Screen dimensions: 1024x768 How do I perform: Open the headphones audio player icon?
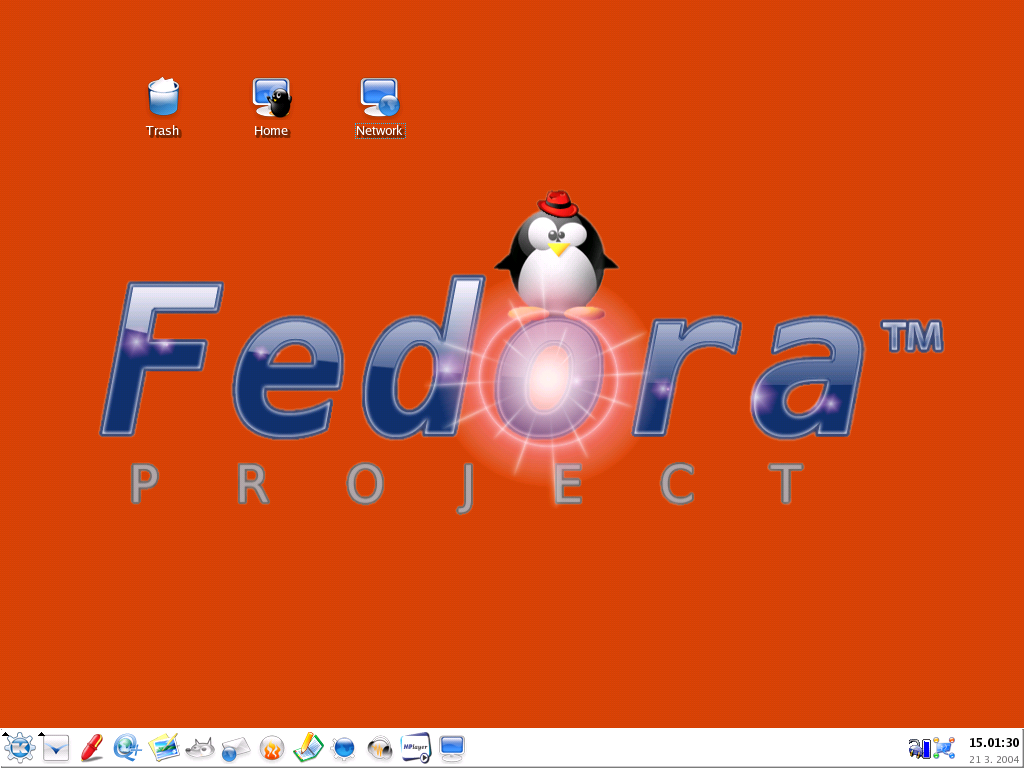[379, 748]
